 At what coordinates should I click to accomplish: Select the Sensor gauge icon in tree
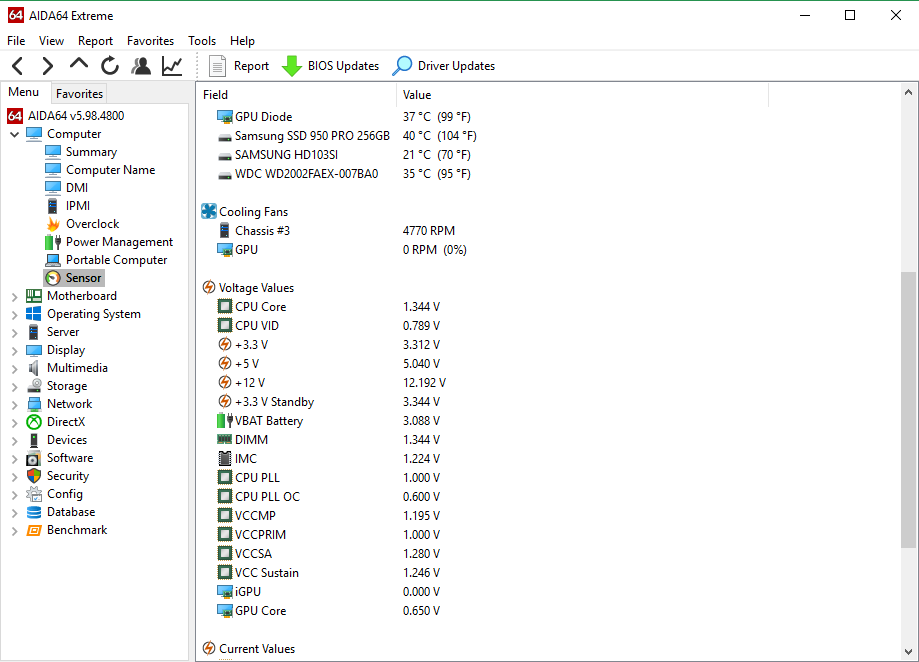click(53, 278)
